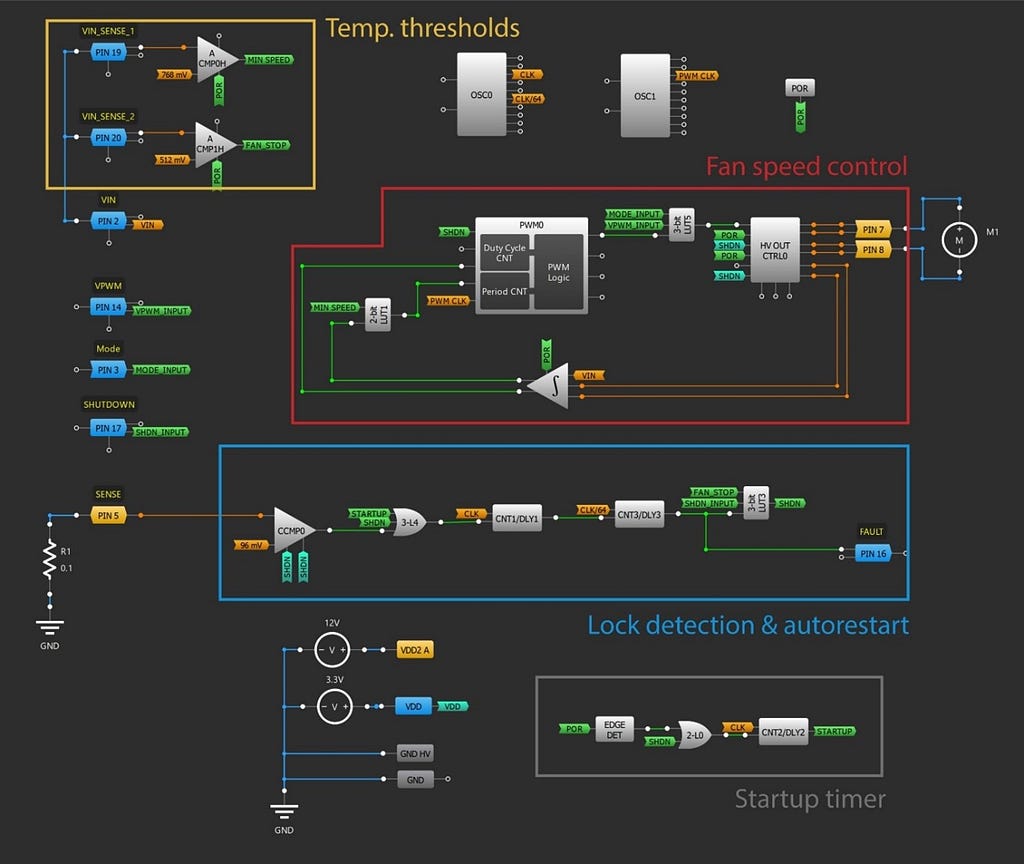Select the CNT2/DLY2 counter block
The width and height of the screenshot is (1024, 864).
[783, 732]
